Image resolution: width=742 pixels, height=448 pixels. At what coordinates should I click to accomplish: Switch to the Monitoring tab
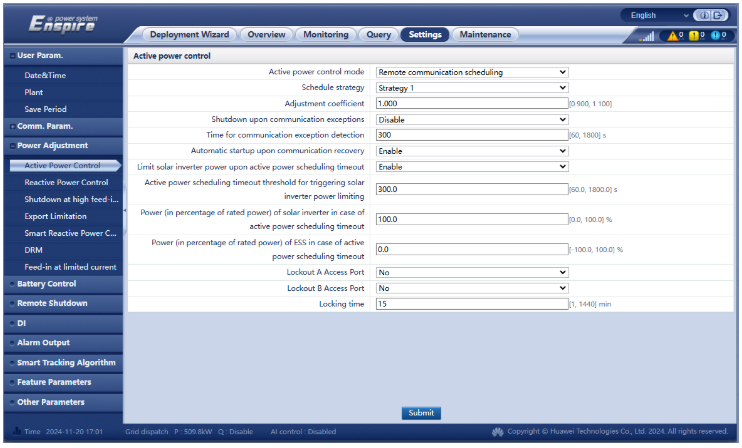coord(326,35)
